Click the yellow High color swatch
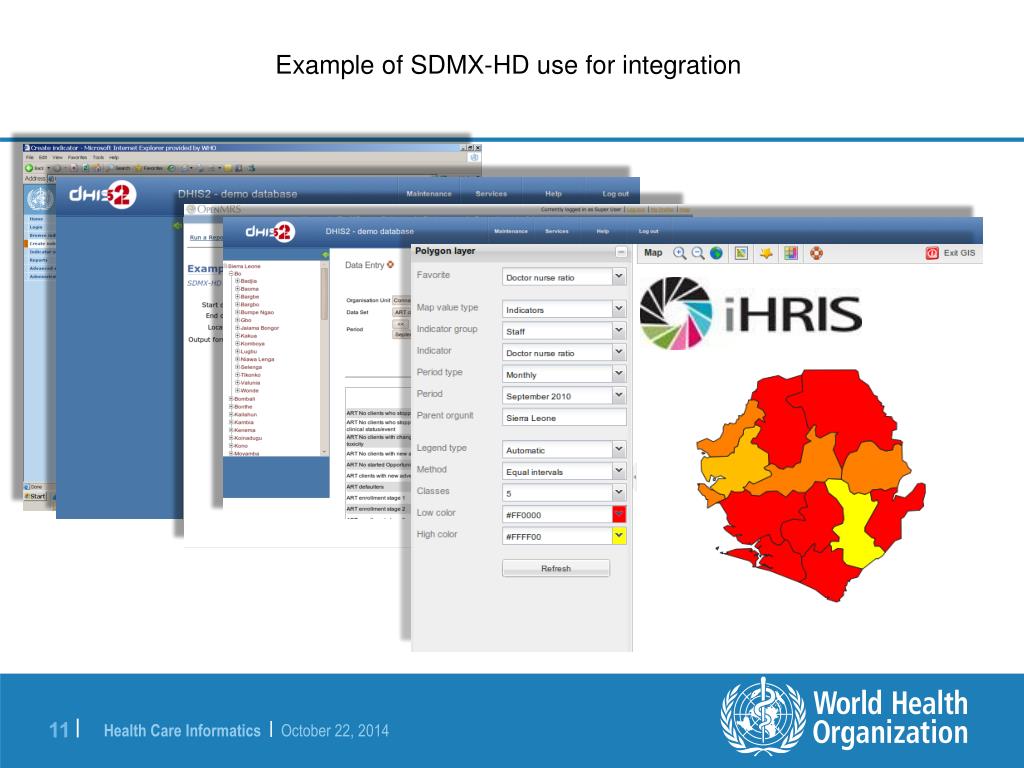Viewport: 1024px width, 768px height. click(x=619, y=536)
